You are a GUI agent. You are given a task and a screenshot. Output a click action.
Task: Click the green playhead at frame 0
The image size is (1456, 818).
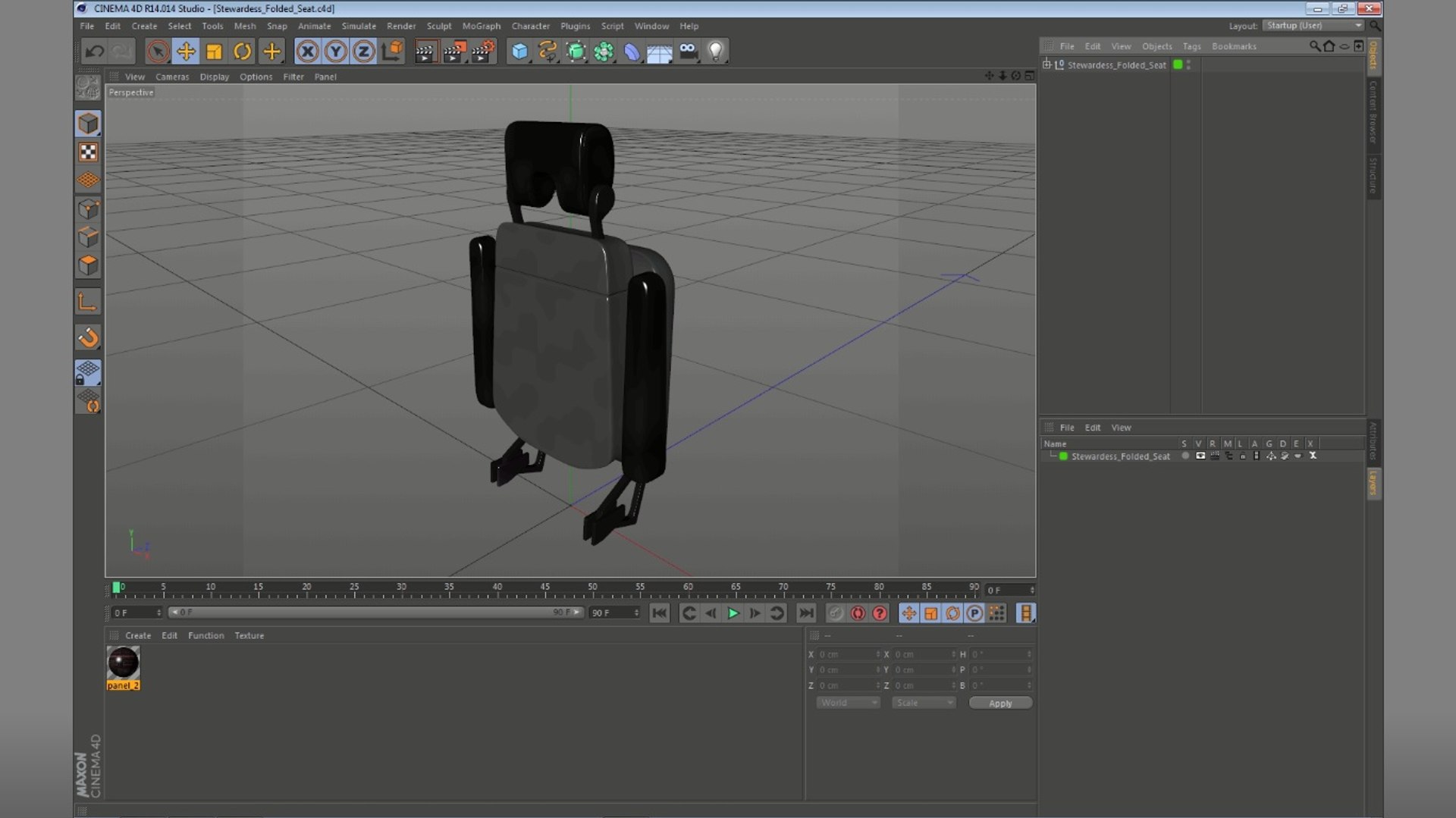116,587
